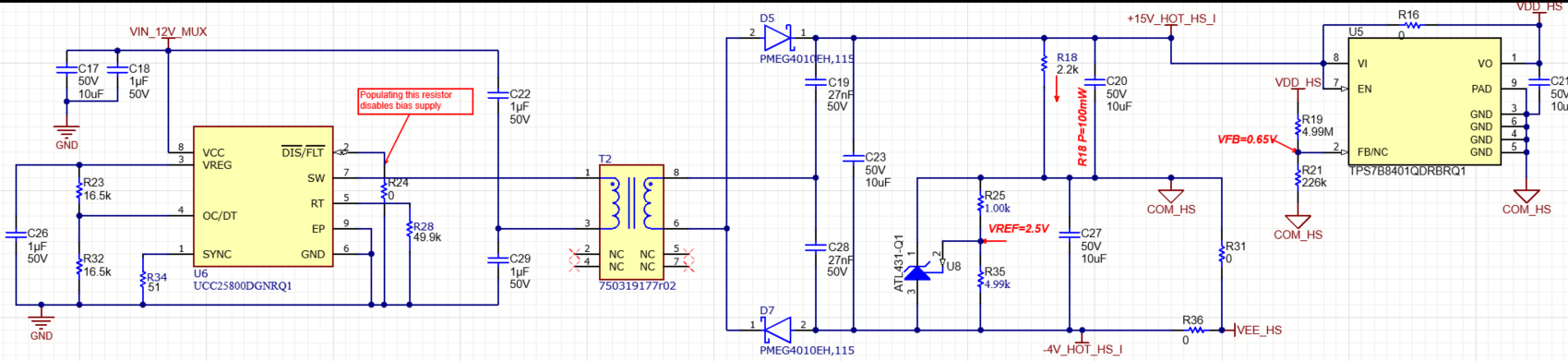Select the DIS/FLT pin name on U6

click(x=303, y=152)
